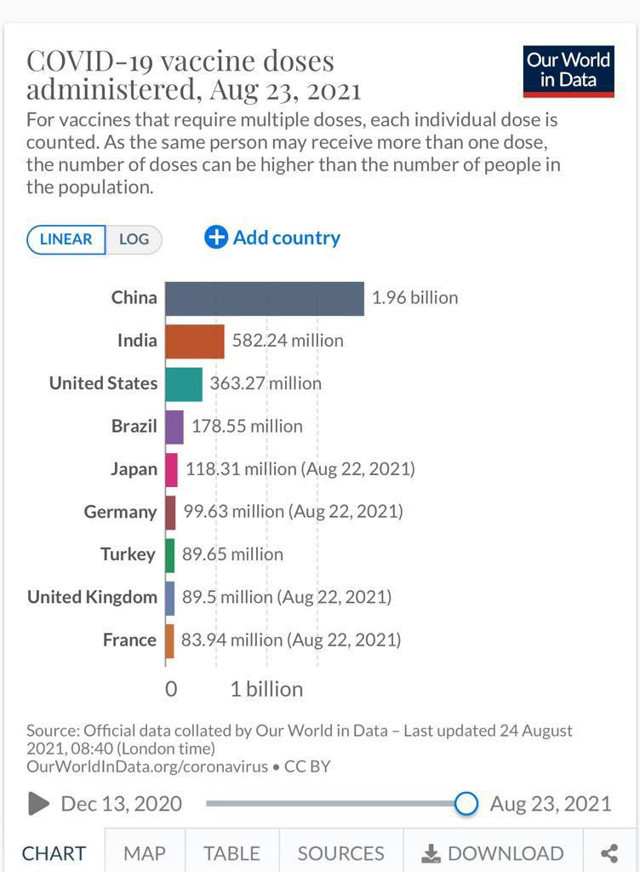This screenshot has width=640, height=872.
Task: Click the plus icon beside Add country
Action: [x=216, y=238]
